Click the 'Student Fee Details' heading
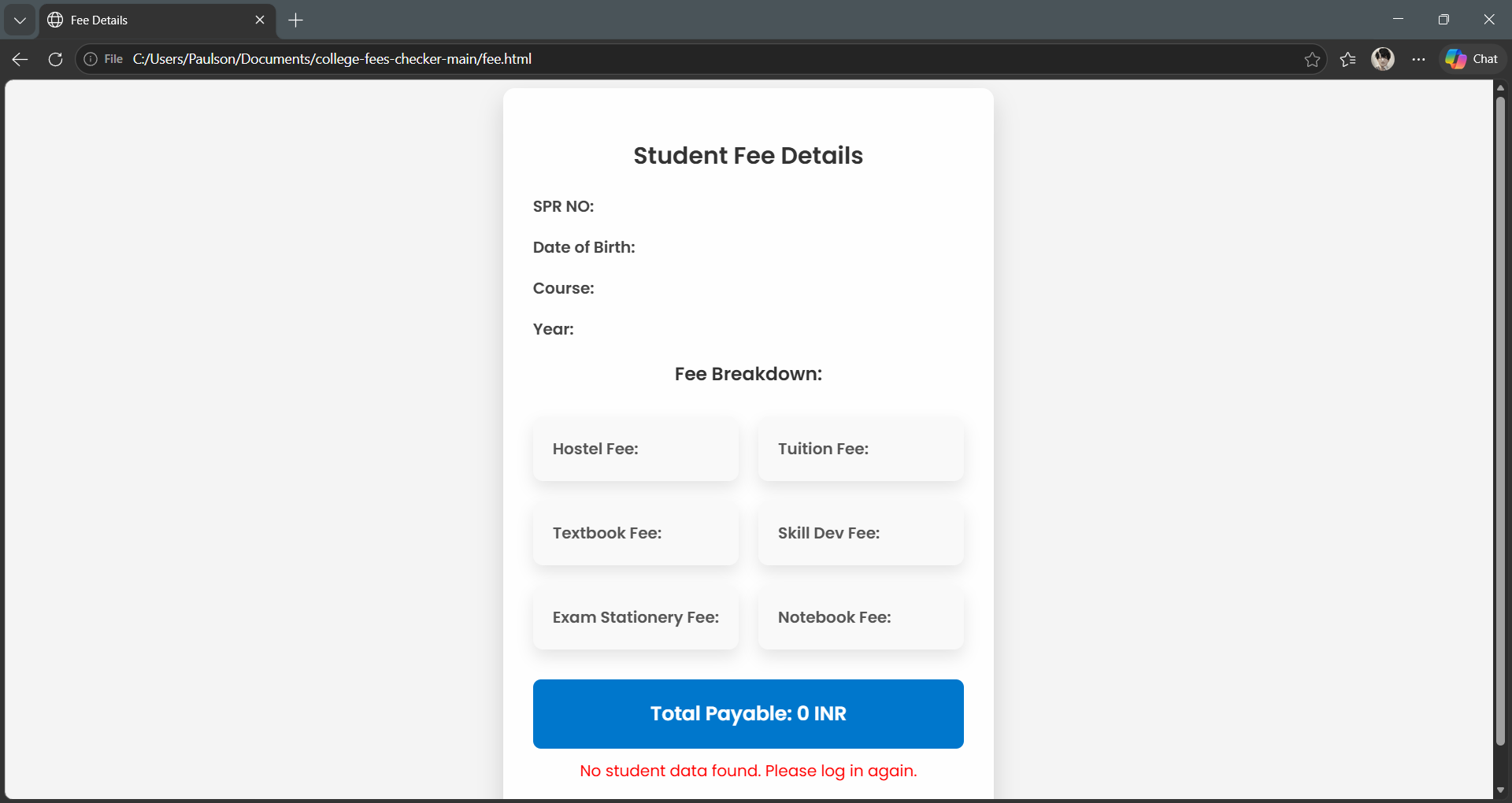The image size is (1512, 803). pos(748,156)
